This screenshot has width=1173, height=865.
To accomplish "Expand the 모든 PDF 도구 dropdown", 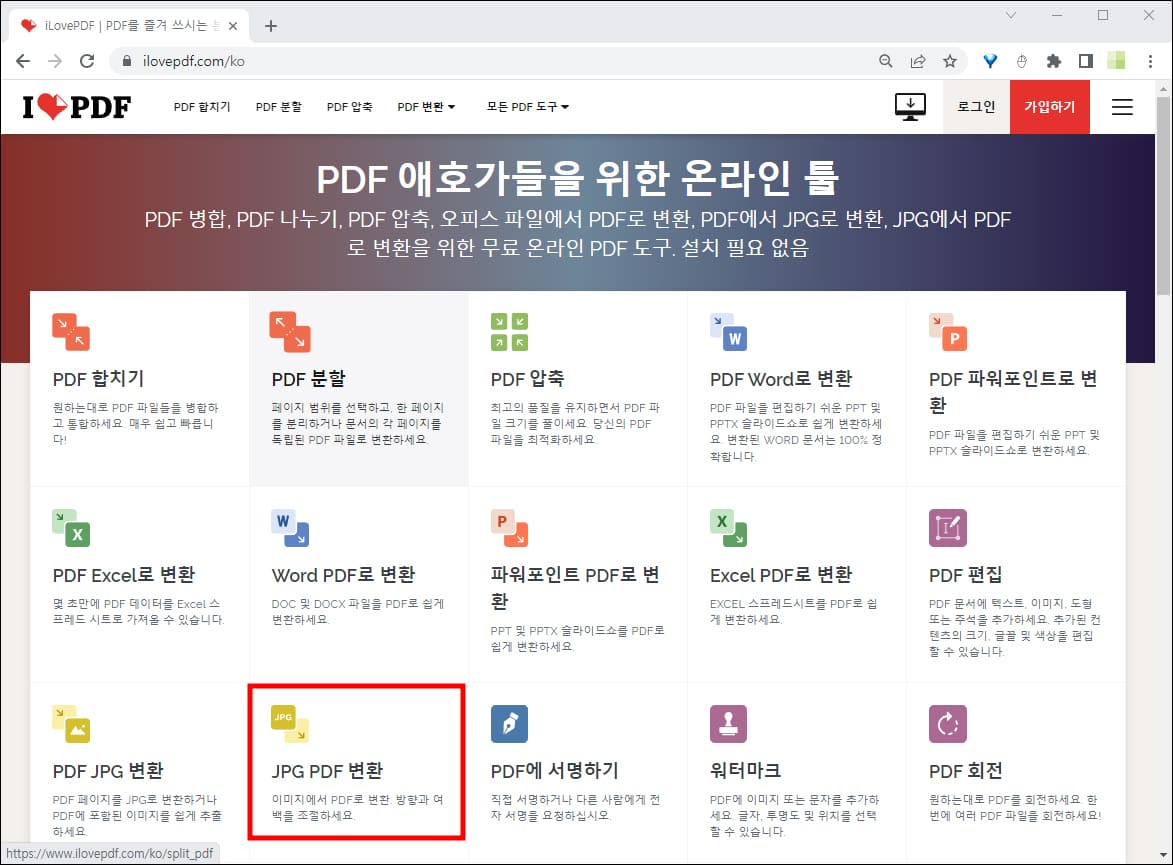I will click(x=527, y=106).
